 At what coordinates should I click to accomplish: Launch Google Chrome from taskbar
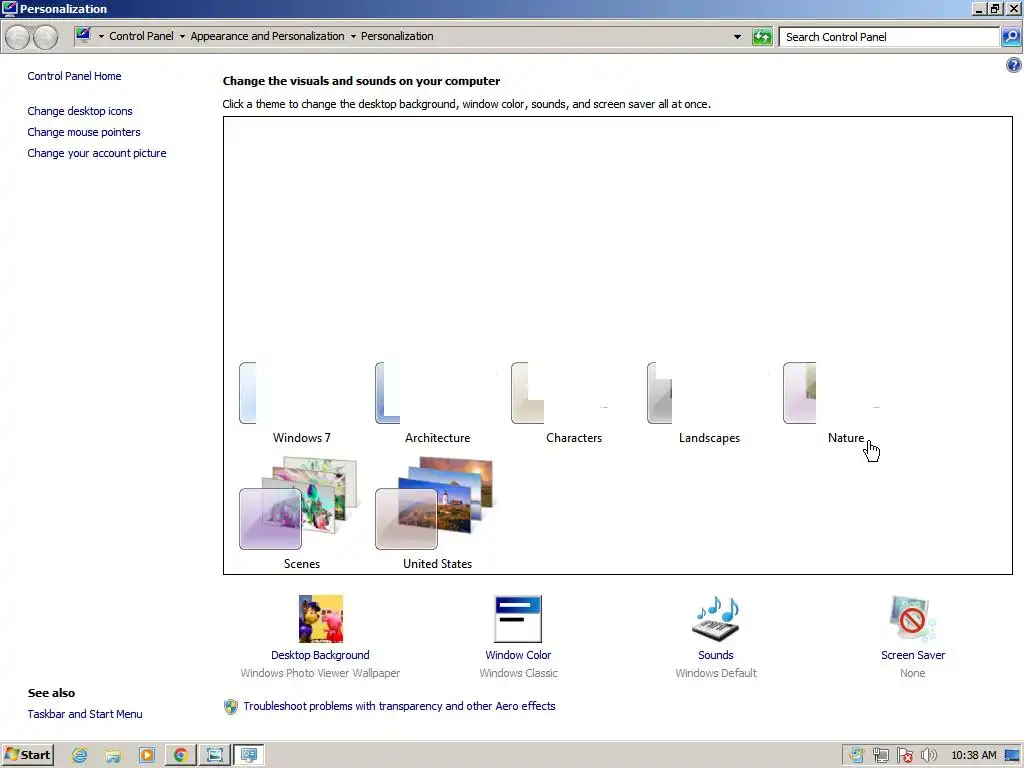pos(181,756)
